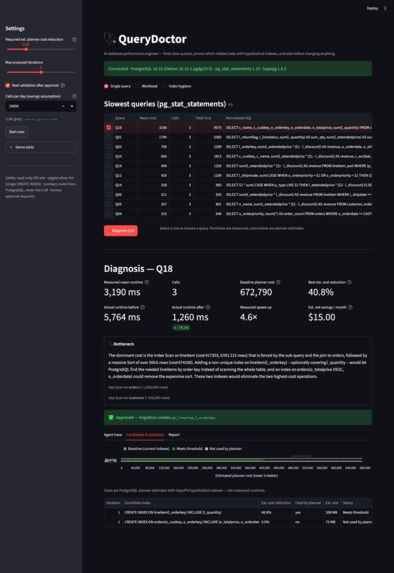Click the CREATE INDEX ON orders candidate cell
Screen dimensions: 394x573
191,522
